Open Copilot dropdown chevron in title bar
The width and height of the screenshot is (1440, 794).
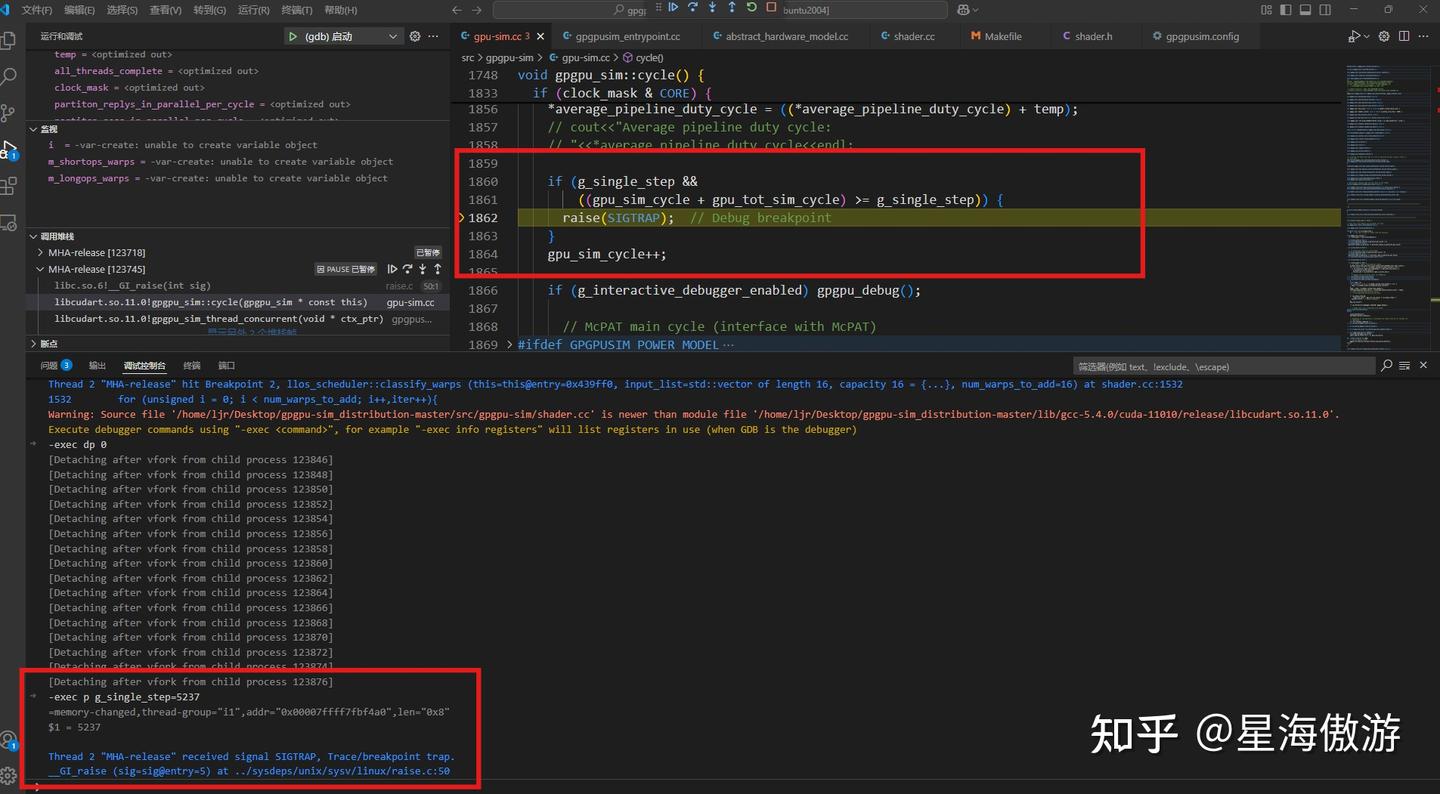coord(975,10)
